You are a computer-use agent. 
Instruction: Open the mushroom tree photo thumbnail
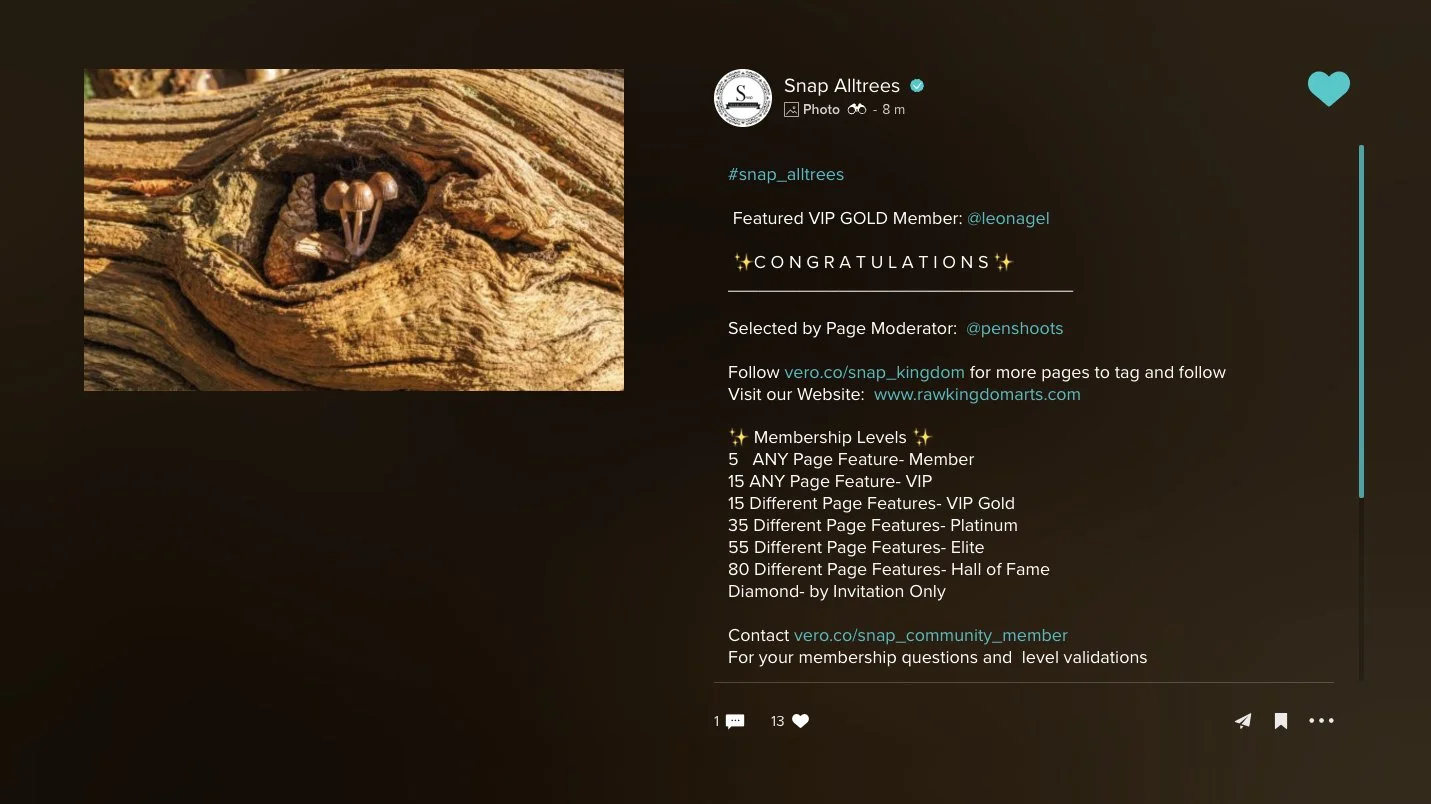click(x=354, y=230)
